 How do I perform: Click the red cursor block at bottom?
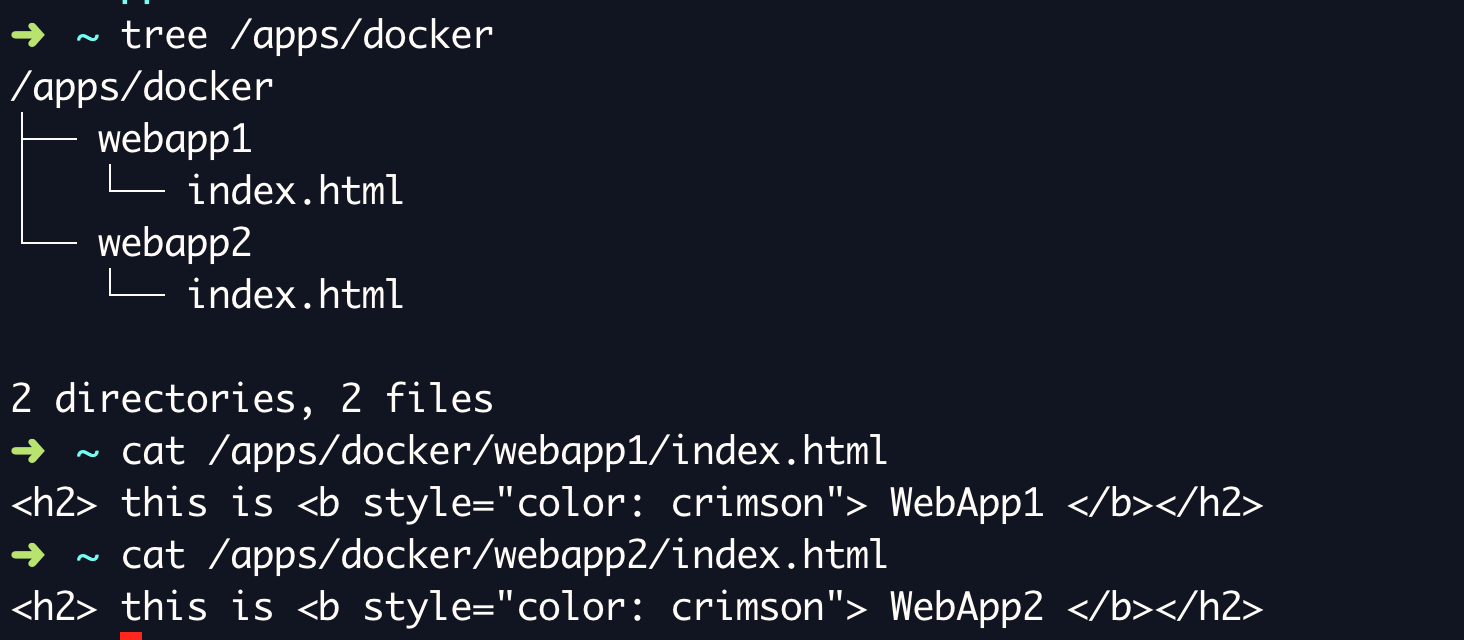(131, 636)
